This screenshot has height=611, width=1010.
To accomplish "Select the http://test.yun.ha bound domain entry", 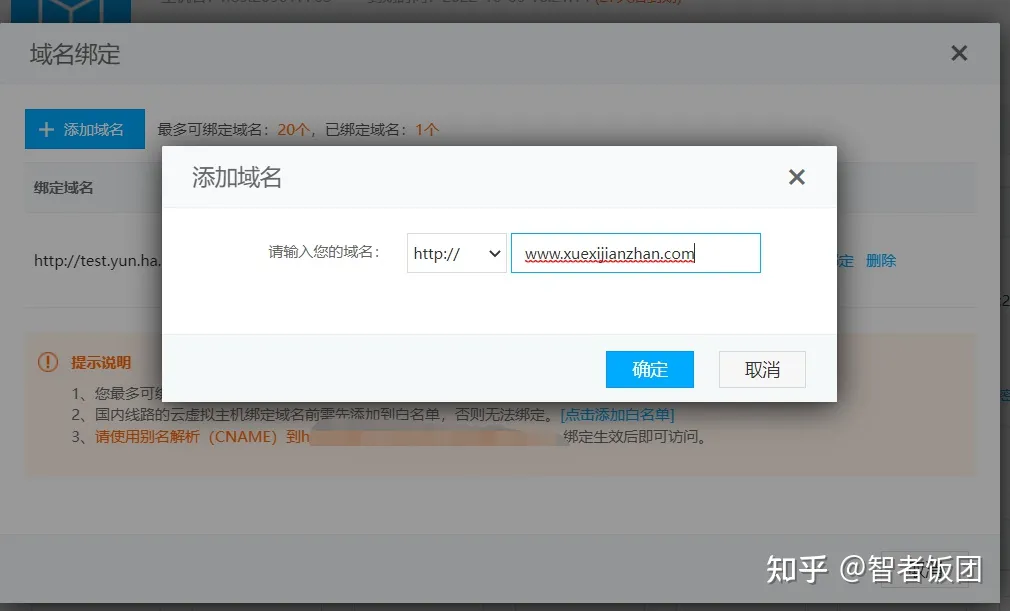I will [97, 261].
